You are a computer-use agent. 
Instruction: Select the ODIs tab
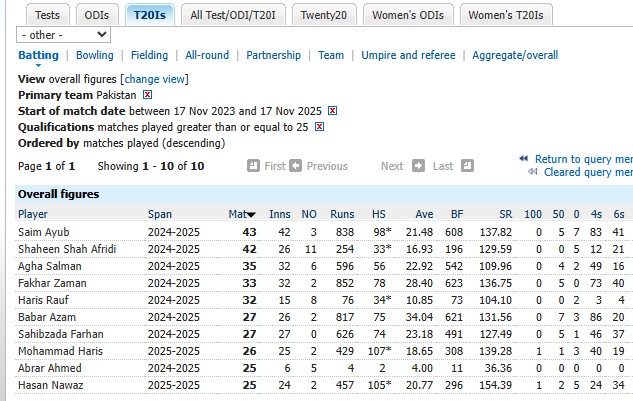point(96,15)
